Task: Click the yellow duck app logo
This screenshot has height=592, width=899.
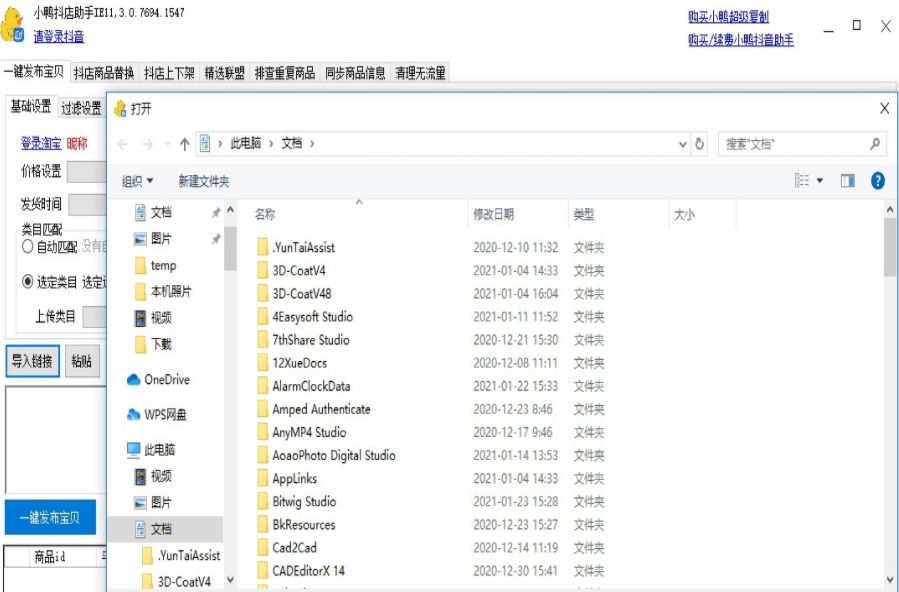Action: tap(13, 25)
